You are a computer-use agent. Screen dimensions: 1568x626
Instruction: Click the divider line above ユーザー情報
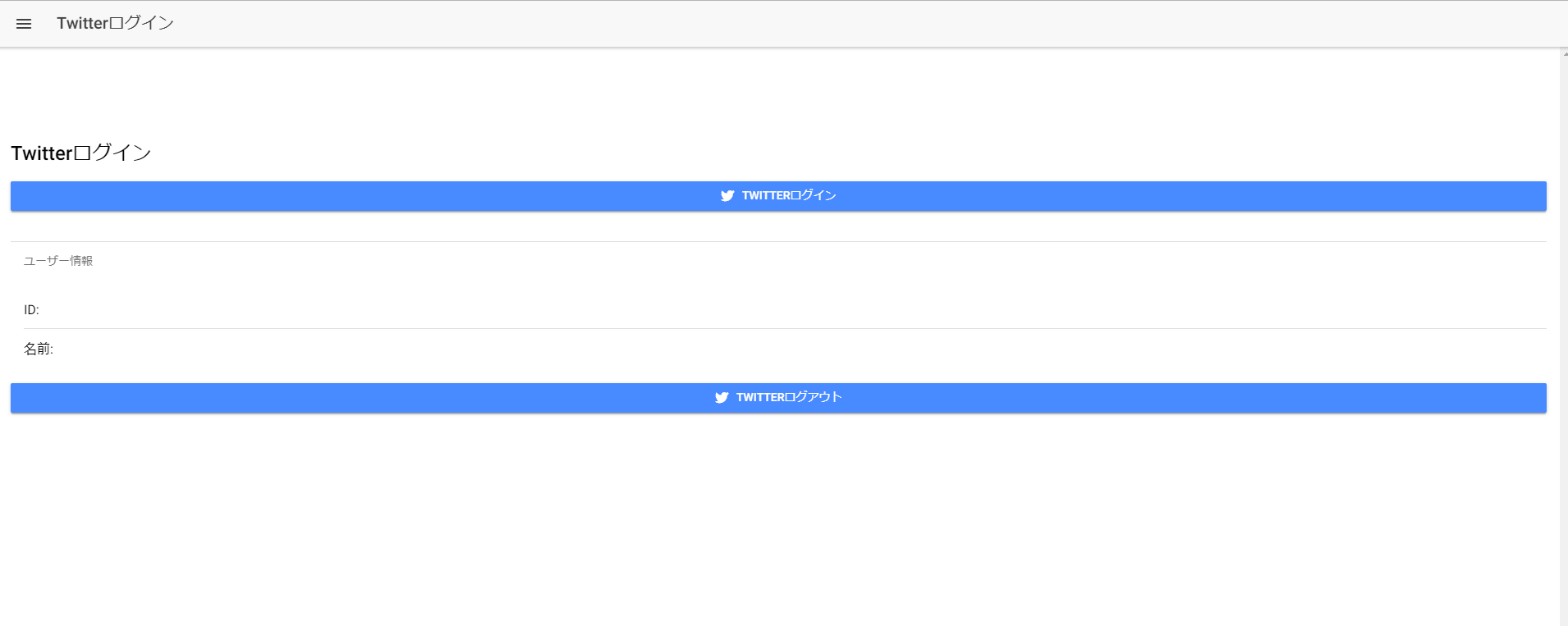778,242
